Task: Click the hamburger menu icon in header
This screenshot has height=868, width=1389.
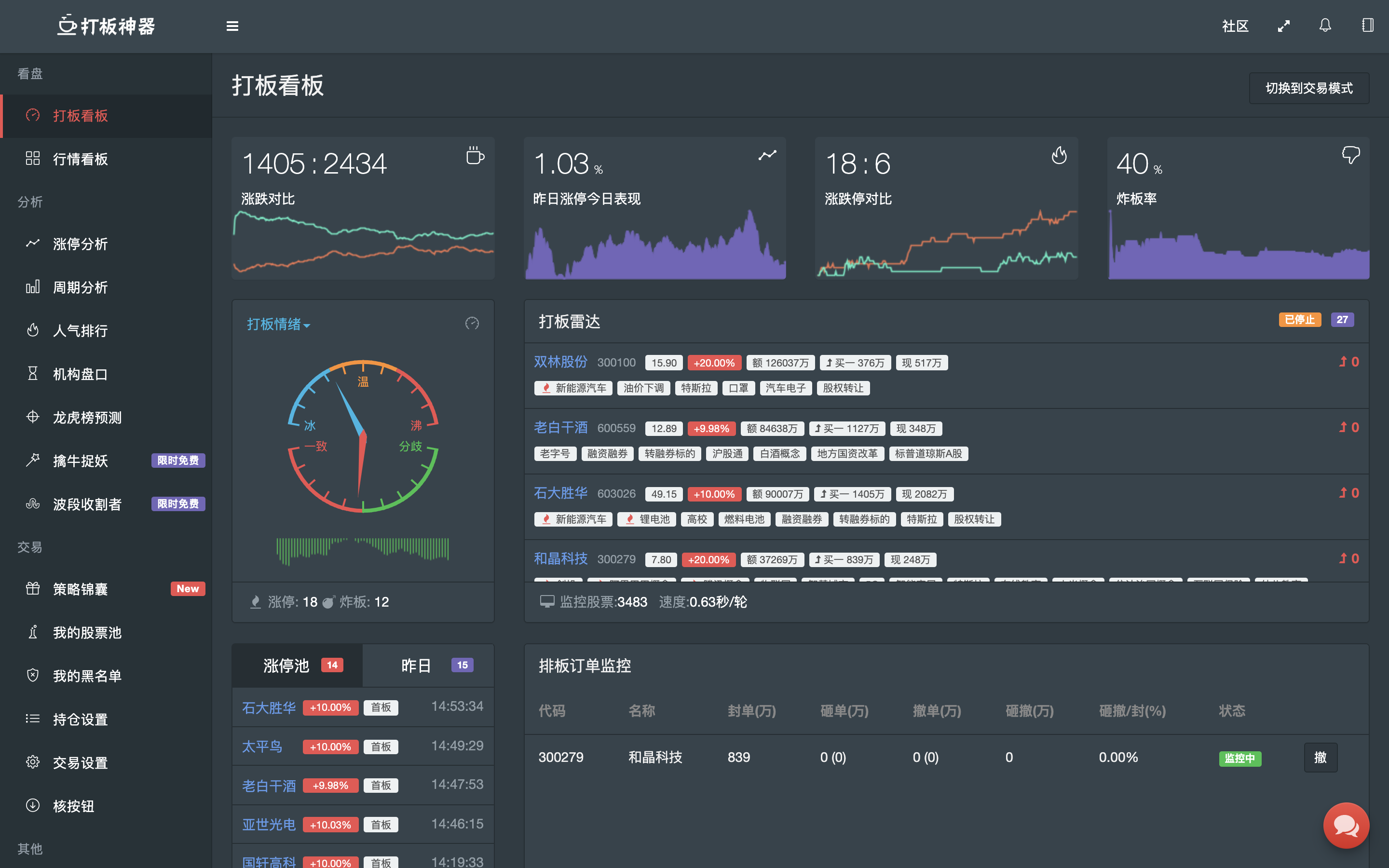Action: (232, 27)
